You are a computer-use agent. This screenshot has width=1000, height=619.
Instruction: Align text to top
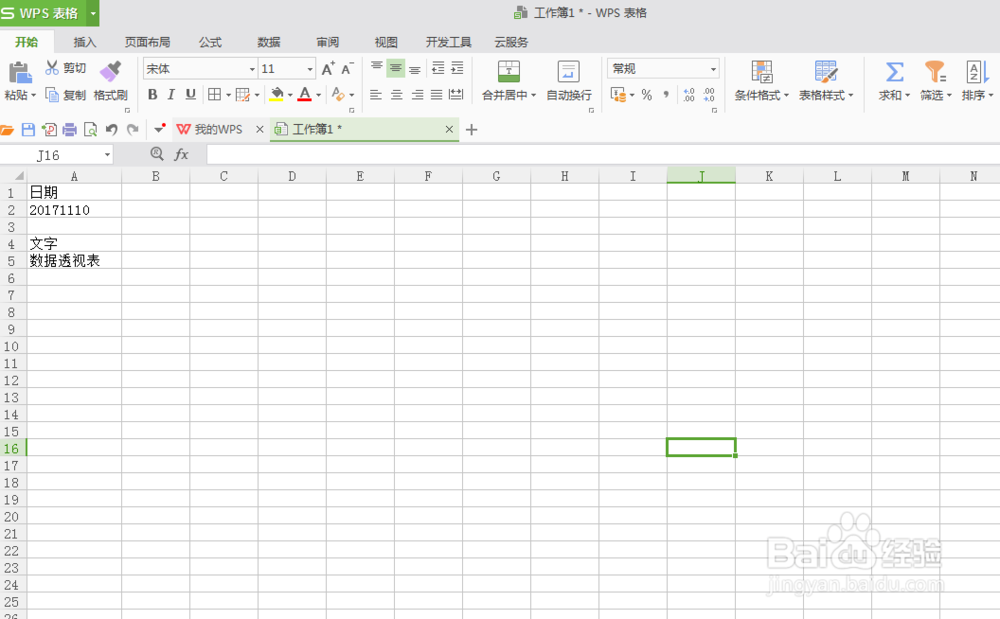coord(376,68)
